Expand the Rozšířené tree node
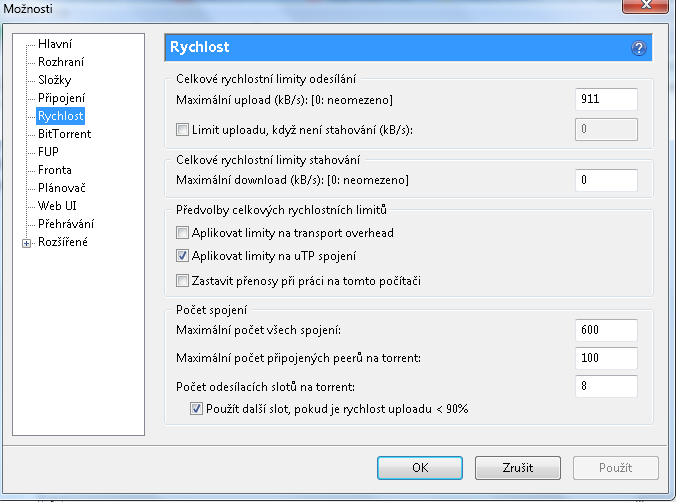This screenshot has height=502, width=676. coord(26,242)
